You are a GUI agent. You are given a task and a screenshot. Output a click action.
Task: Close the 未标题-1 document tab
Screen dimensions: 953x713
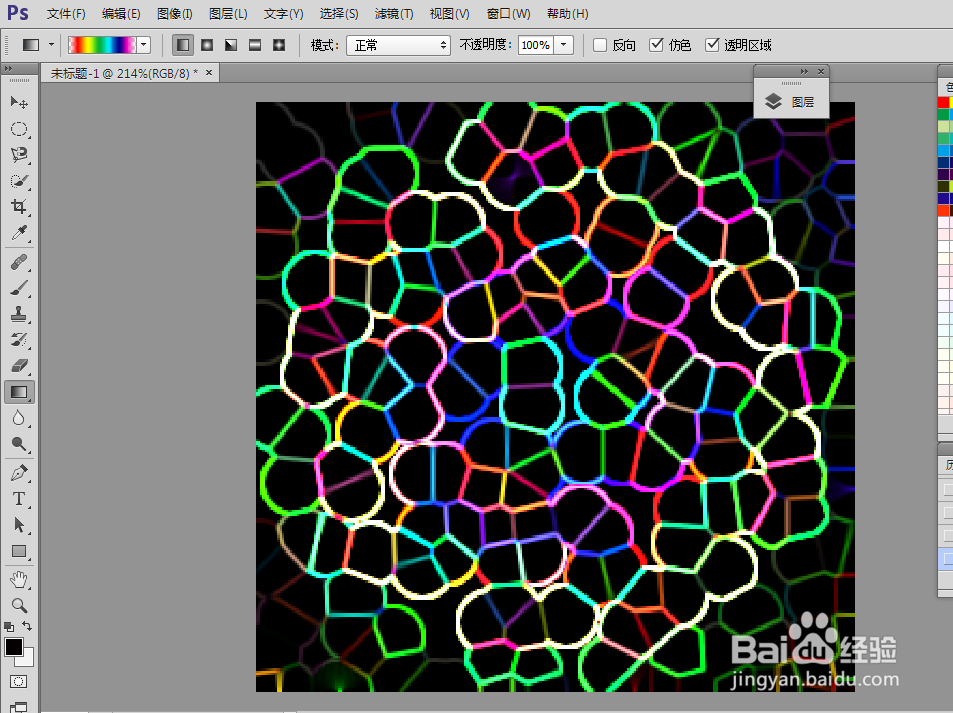click(x=209, y=73)
